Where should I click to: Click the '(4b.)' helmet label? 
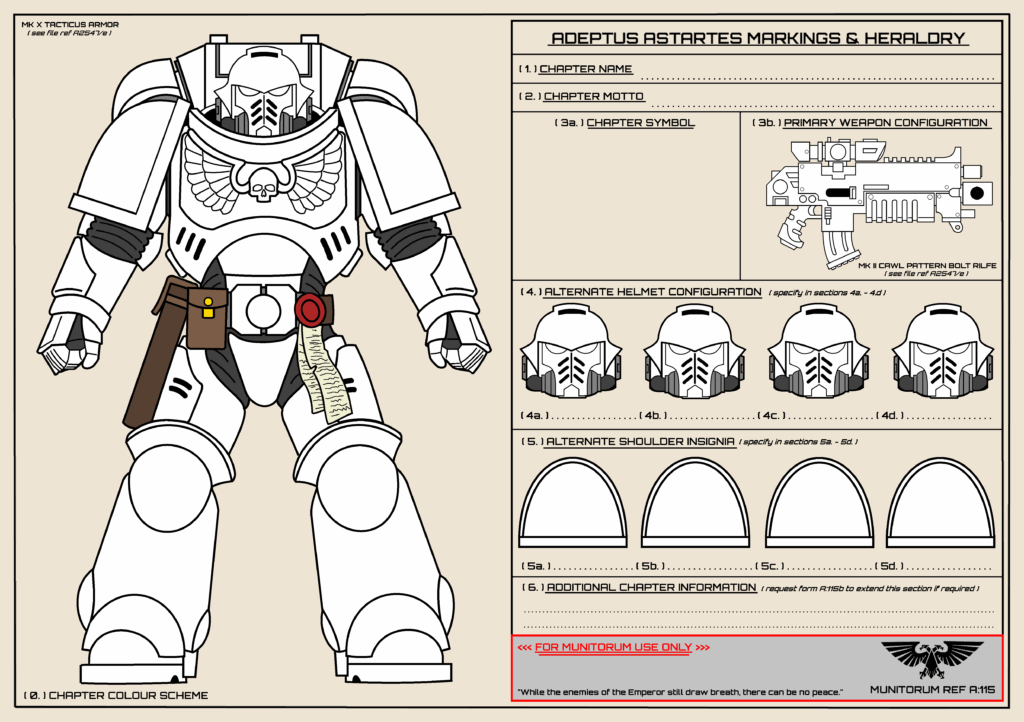(x=654, y=415)
